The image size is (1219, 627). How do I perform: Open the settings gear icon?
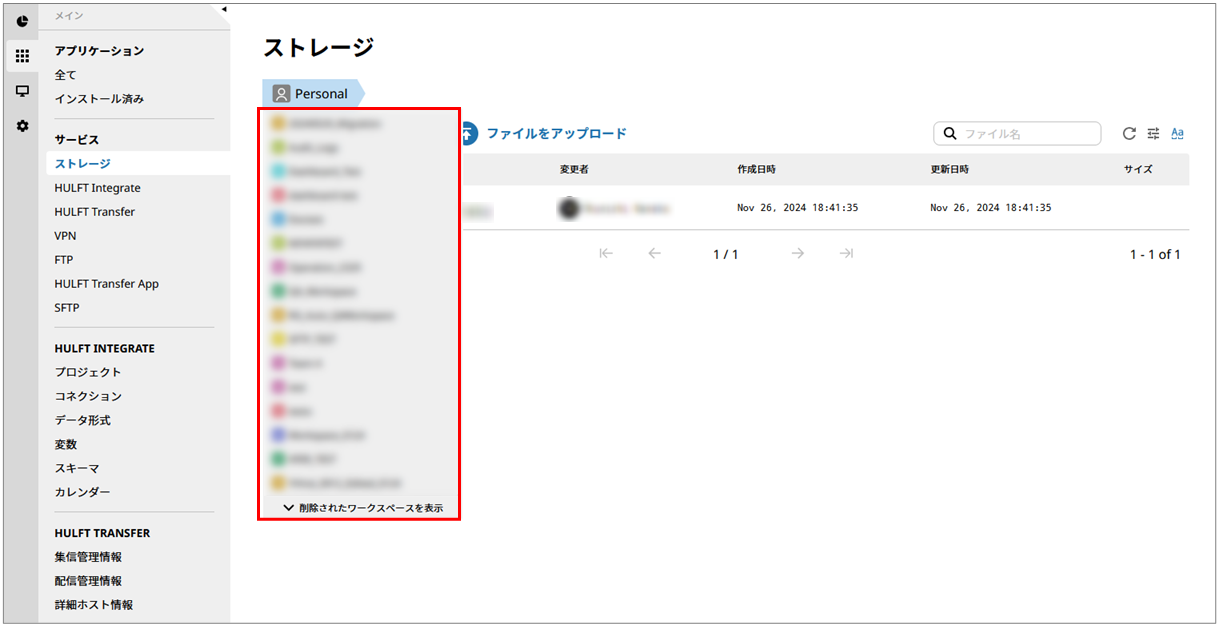tap(22, 126)
